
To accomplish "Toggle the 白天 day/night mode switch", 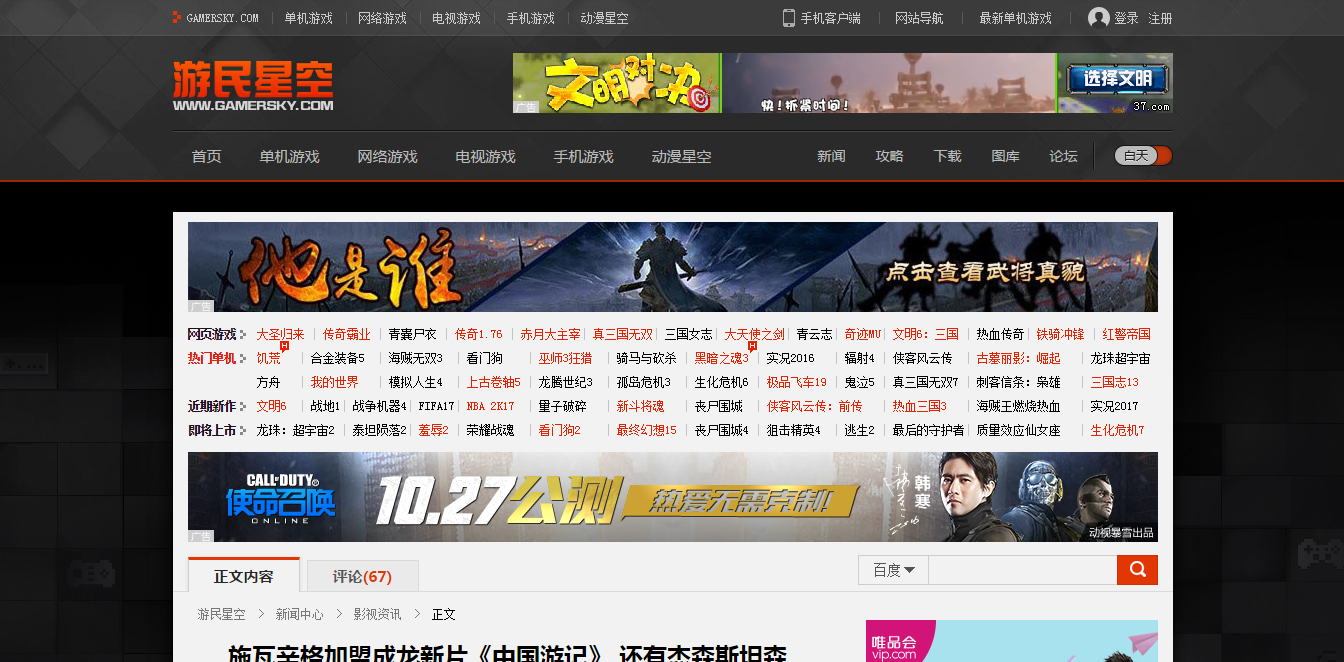I will coord(1143,156).
